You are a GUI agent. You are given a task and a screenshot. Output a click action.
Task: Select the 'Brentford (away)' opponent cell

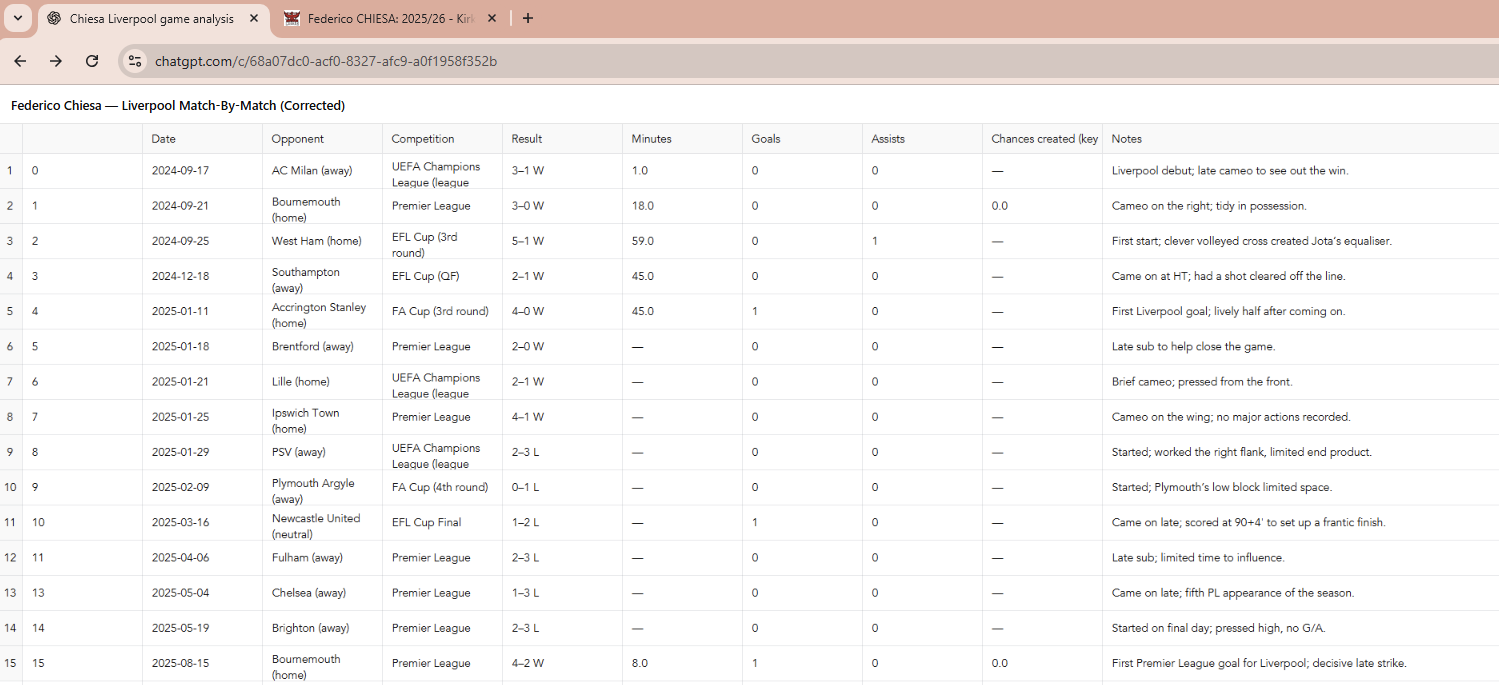(322, 347)
